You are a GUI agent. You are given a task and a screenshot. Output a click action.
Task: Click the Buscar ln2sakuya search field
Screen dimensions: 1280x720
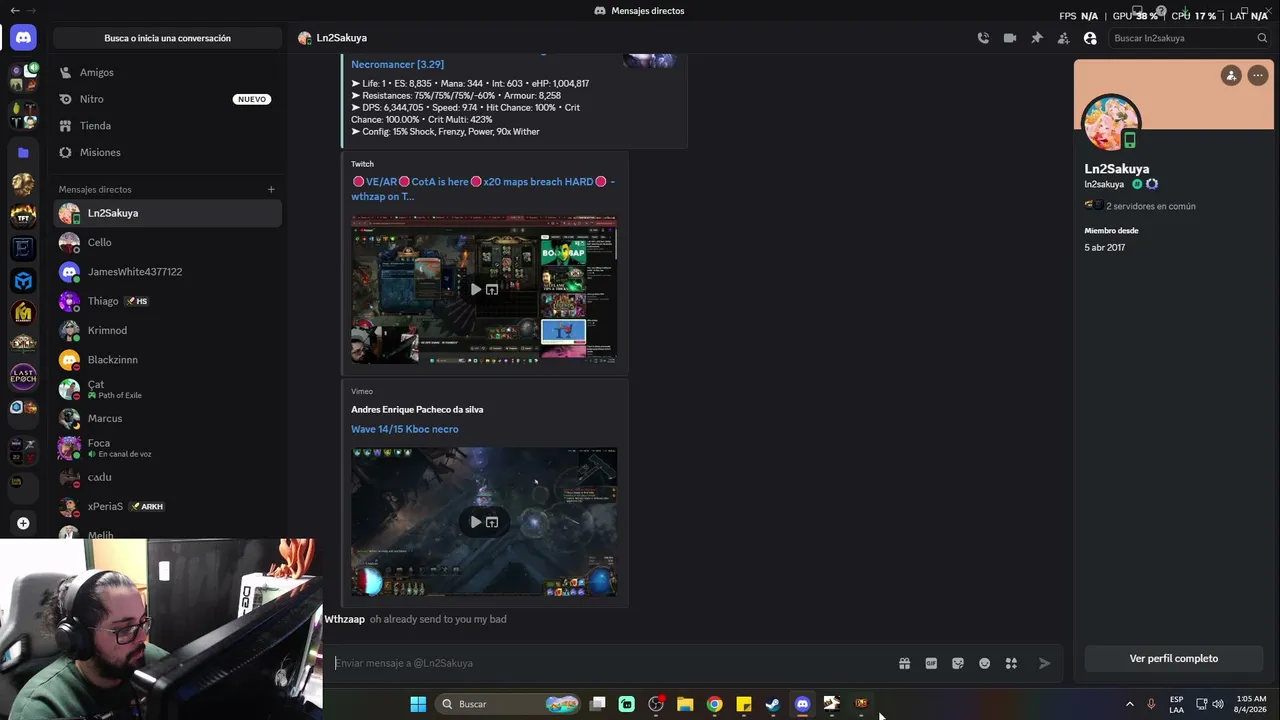point(1189,38)
